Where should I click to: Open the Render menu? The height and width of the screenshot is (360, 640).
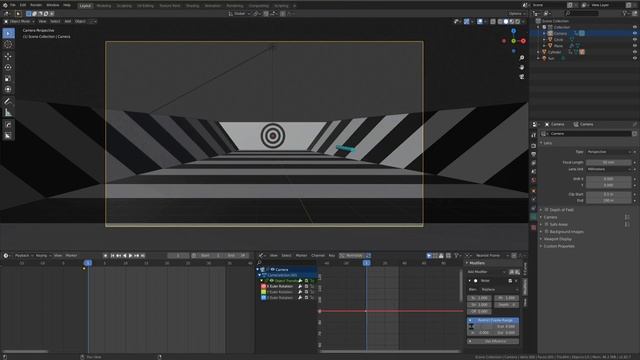click(x=36, y=5)
